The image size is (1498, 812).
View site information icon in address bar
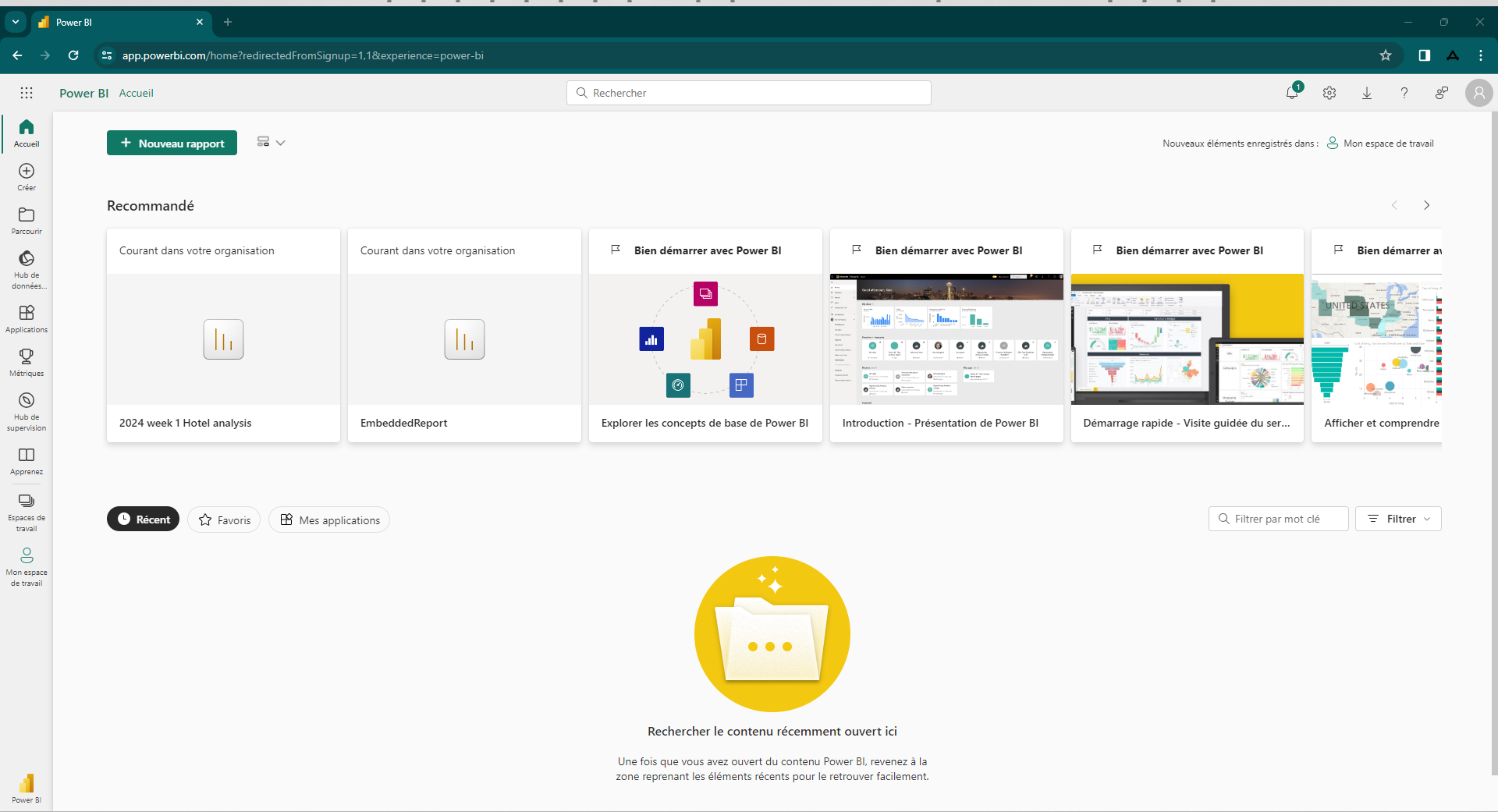(x=107, y=55)
